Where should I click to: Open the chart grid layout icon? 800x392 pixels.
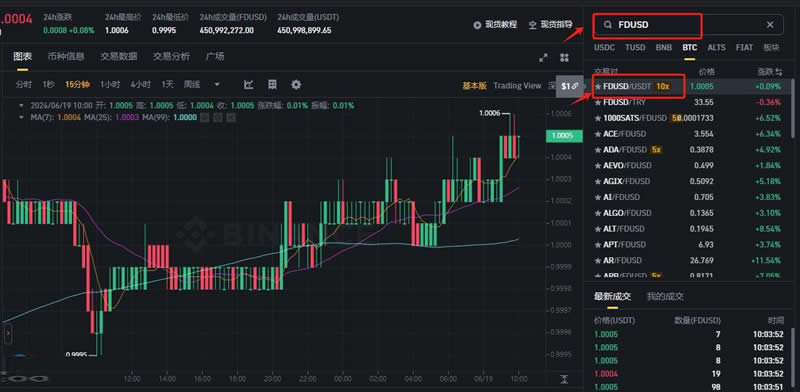[272, 85]
